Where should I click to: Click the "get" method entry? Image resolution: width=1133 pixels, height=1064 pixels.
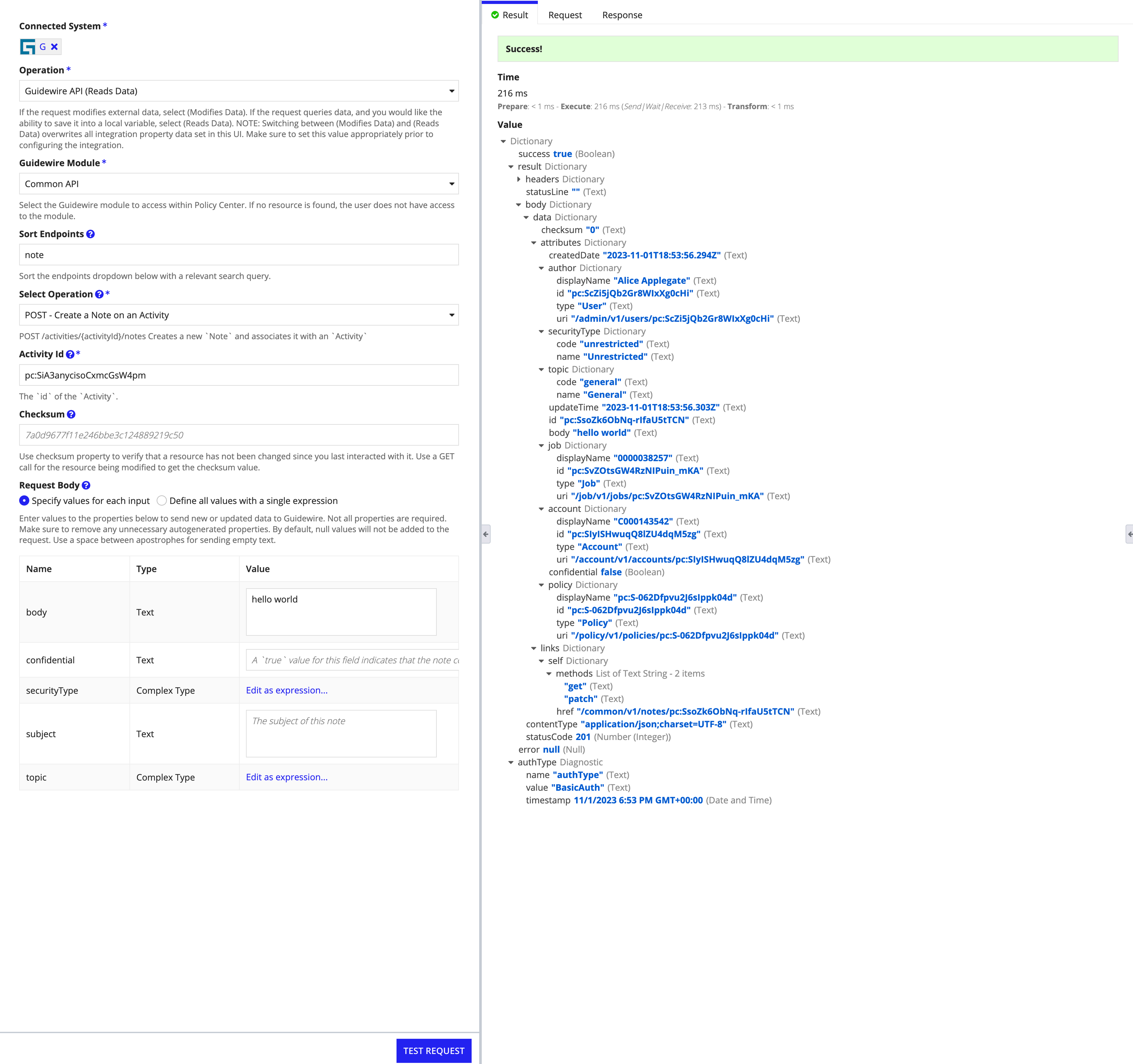pyautogui.click(x=575, y=686)
